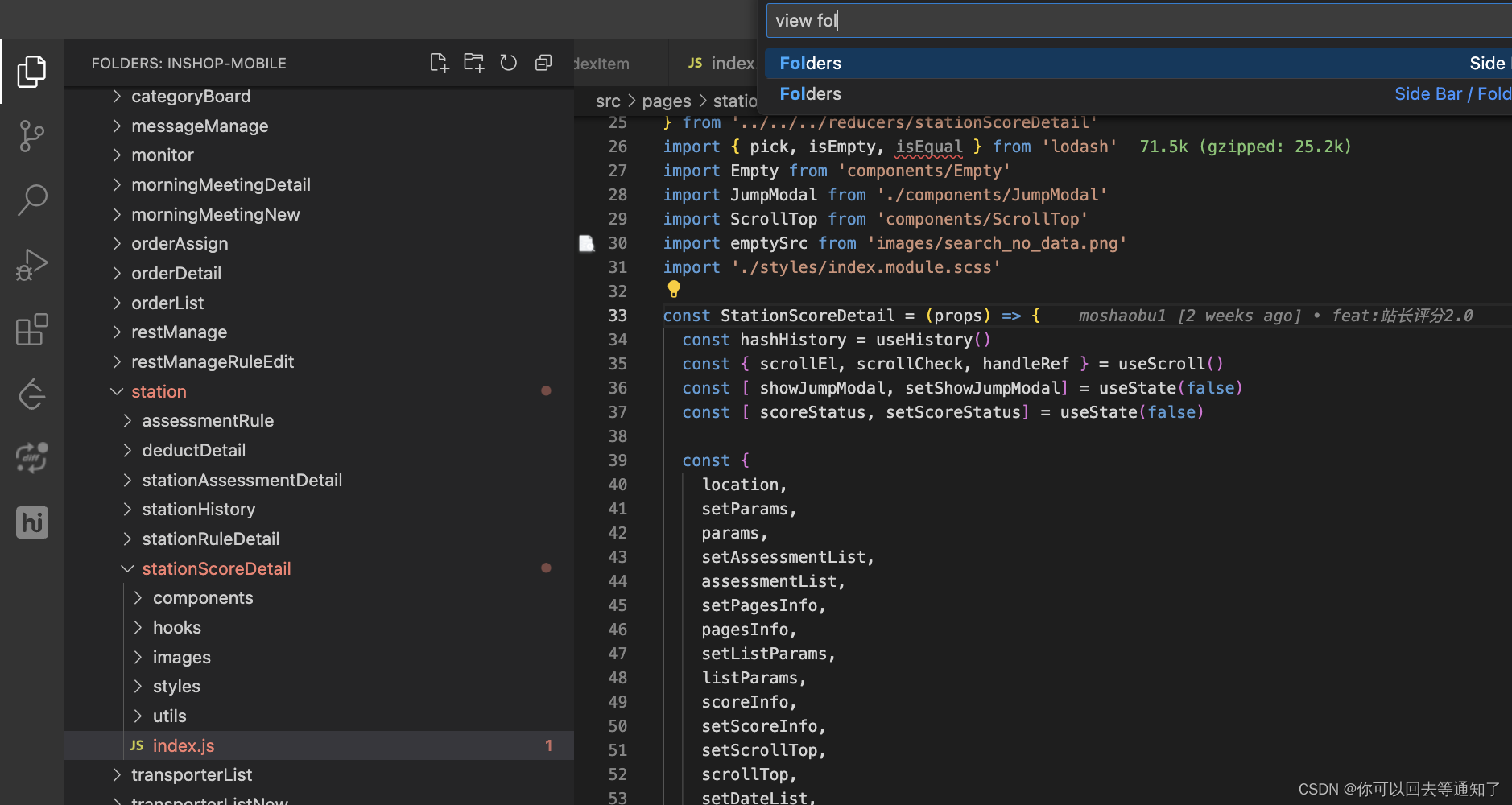The width and height of the screenshot is (1512, 805).
Task: Expand the monitor folder
Action: point(117,155)
